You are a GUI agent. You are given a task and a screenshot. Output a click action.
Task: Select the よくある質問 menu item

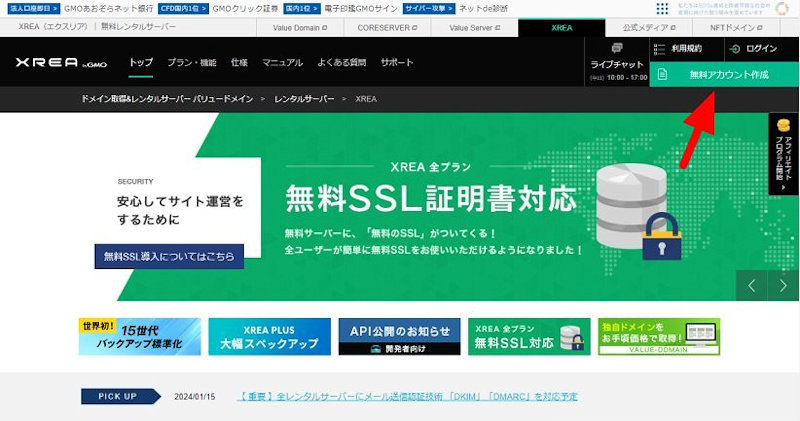pyautogui.click(x=341, y=63)
